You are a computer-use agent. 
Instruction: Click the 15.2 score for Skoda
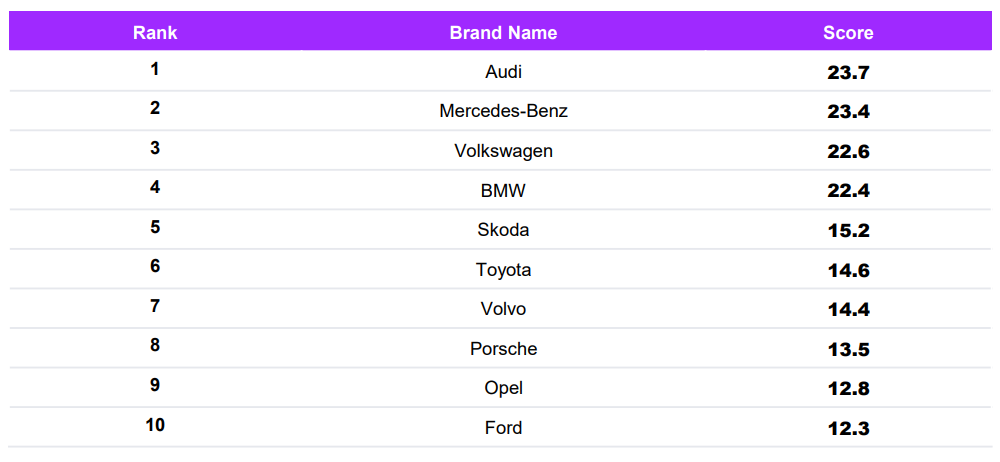[848, 231]
